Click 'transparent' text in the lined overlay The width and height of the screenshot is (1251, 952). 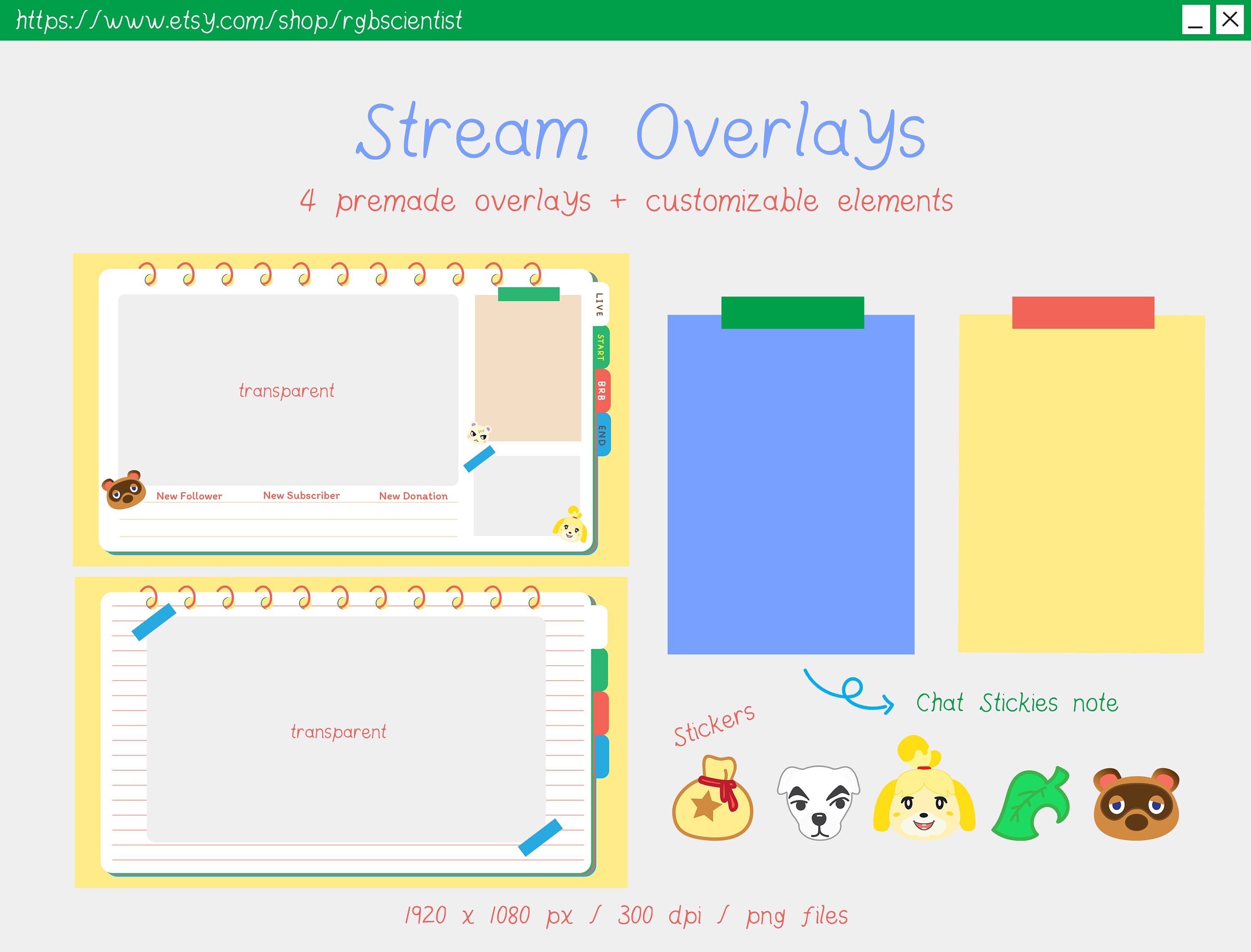click(339, 732)
